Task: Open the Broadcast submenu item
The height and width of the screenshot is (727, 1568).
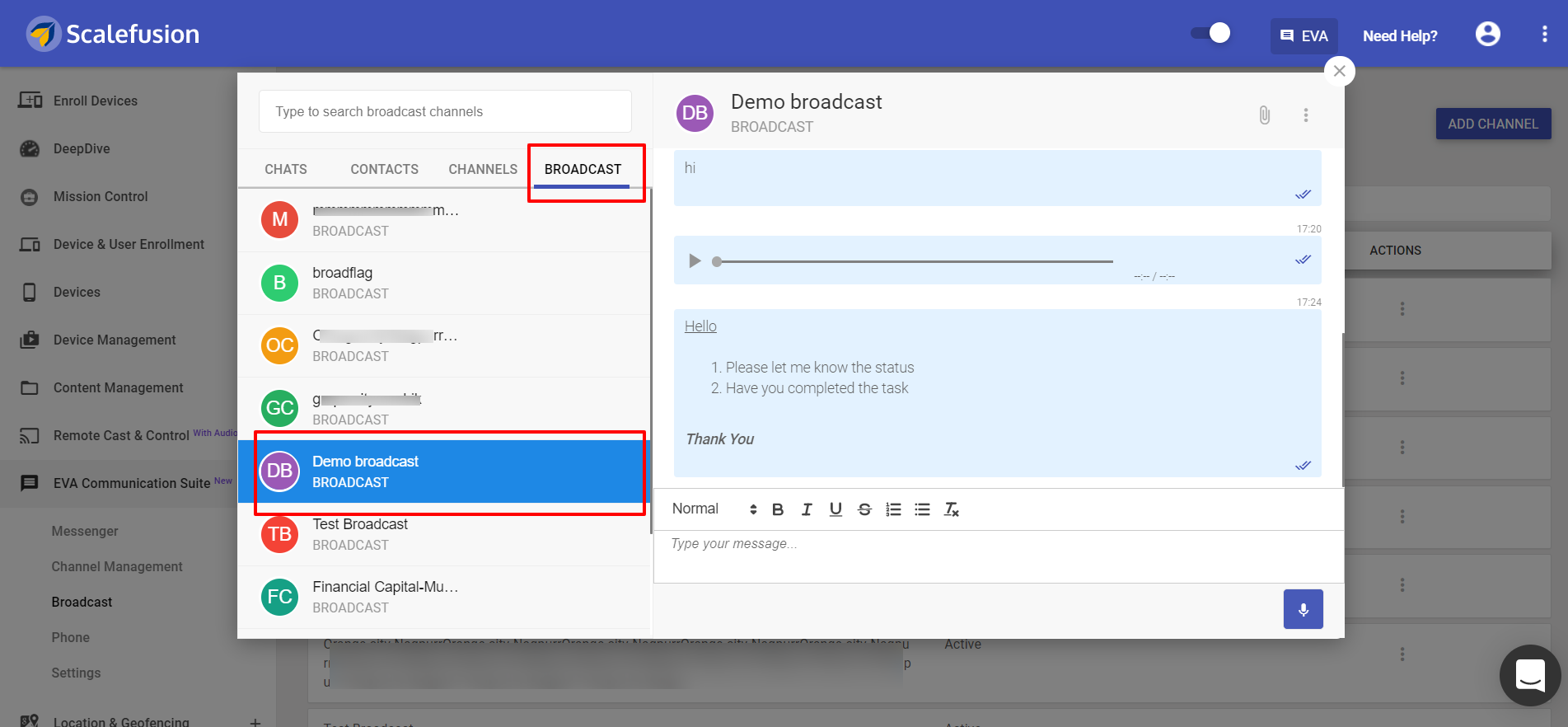Action: [x=82, y=602]
